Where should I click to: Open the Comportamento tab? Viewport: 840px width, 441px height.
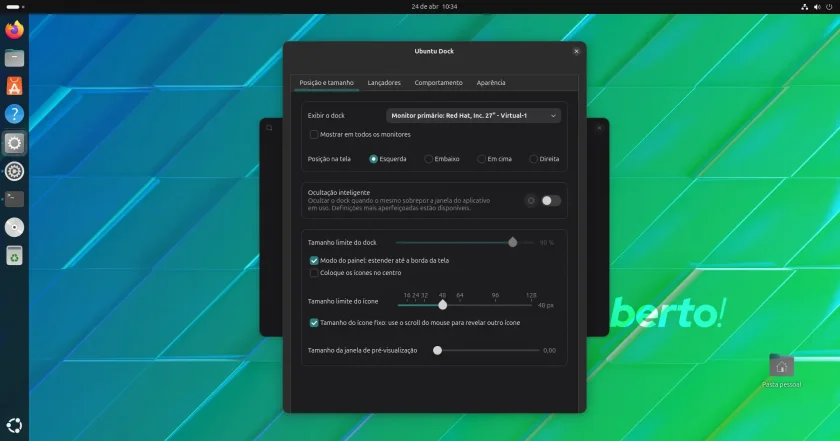(x=438, y=83)
